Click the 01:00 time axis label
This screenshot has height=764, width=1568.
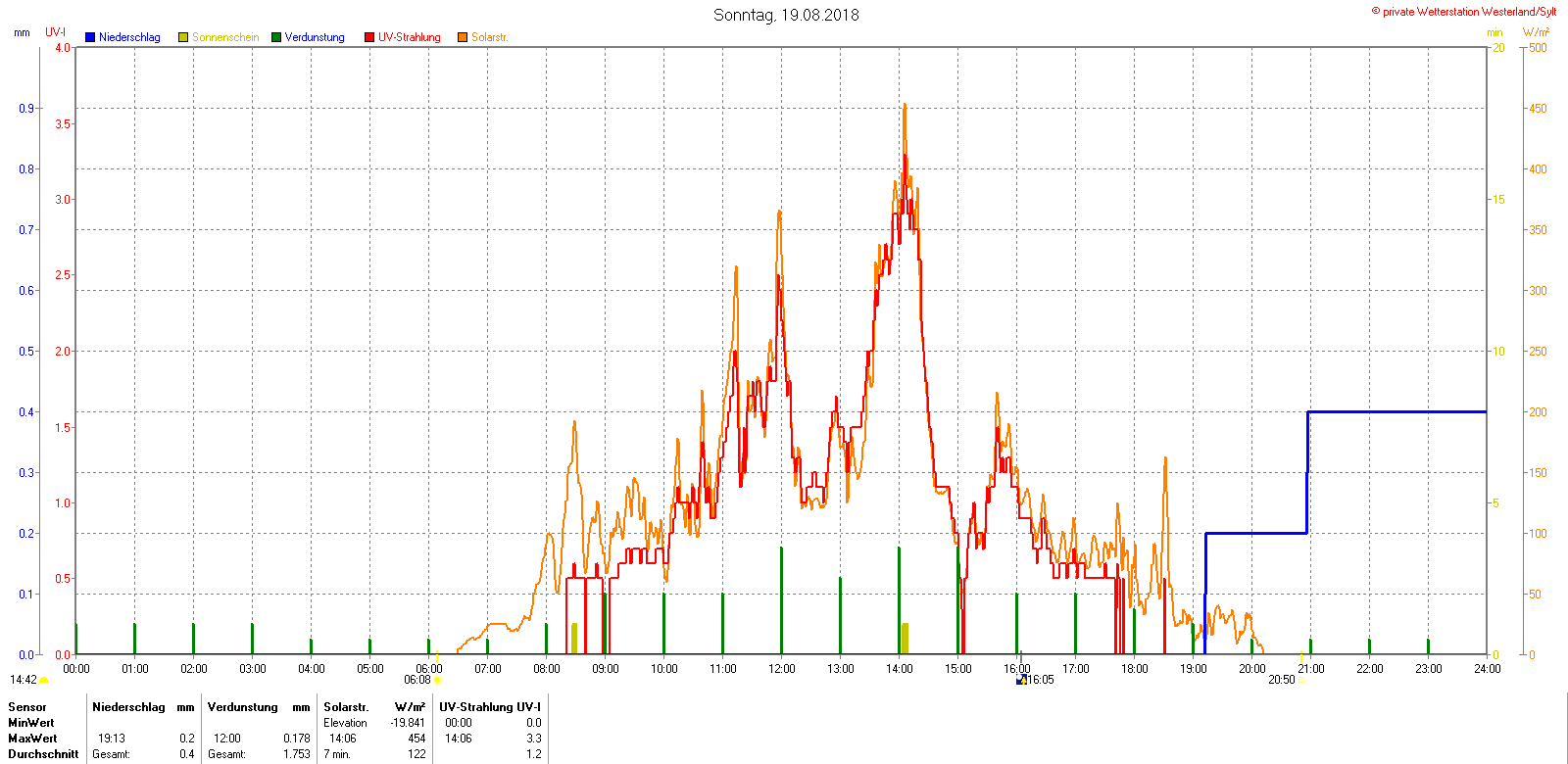pyautogui.click(x=135, y=669)
